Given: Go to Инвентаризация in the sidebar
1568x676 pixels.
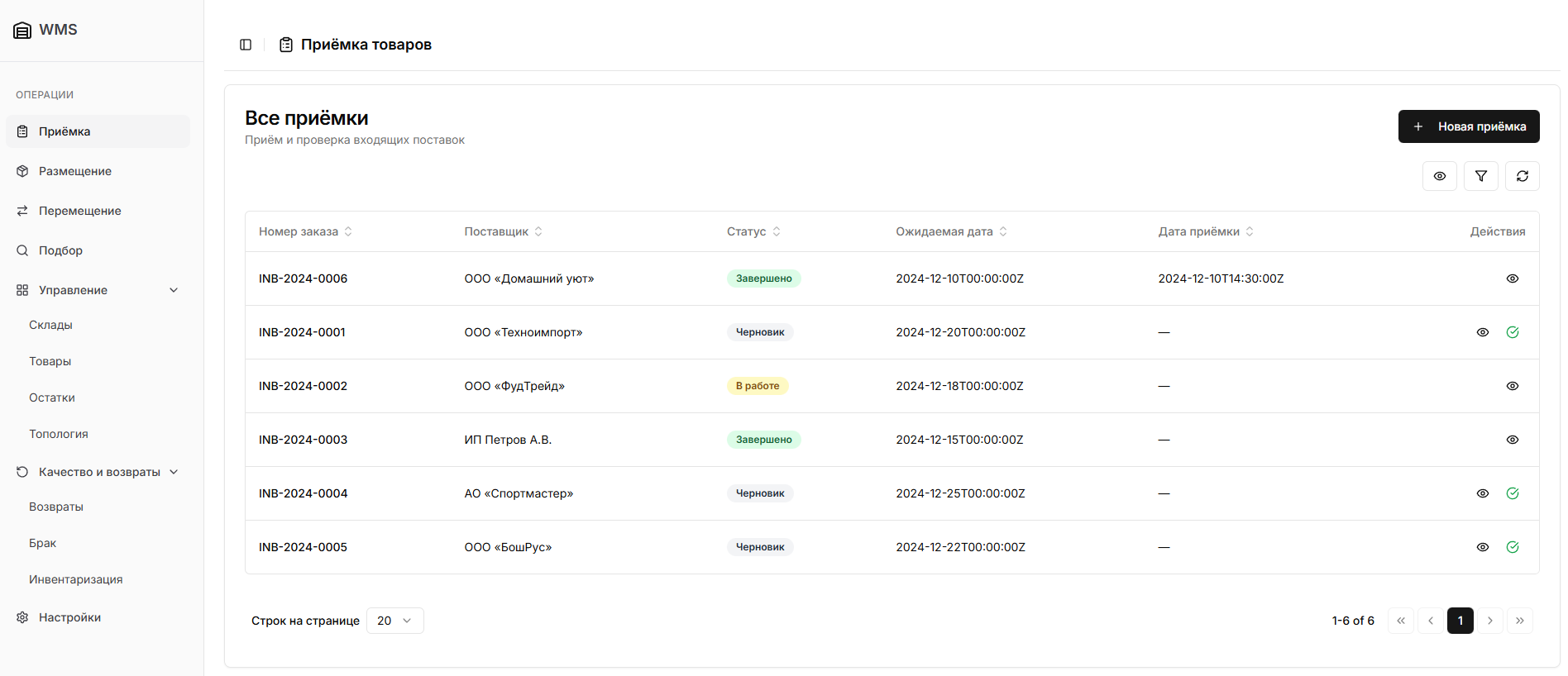Looking at the screenshot, I should click(x=76, y=579).
